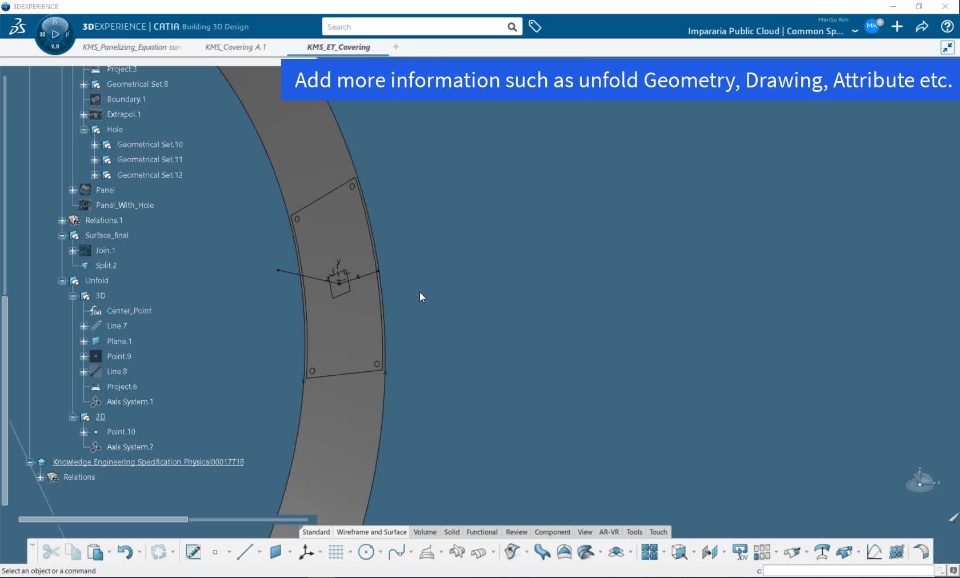This screenshot has height=578, width=960.
Task: Click the Work on Support grid icon
Action: pos(336,552)
